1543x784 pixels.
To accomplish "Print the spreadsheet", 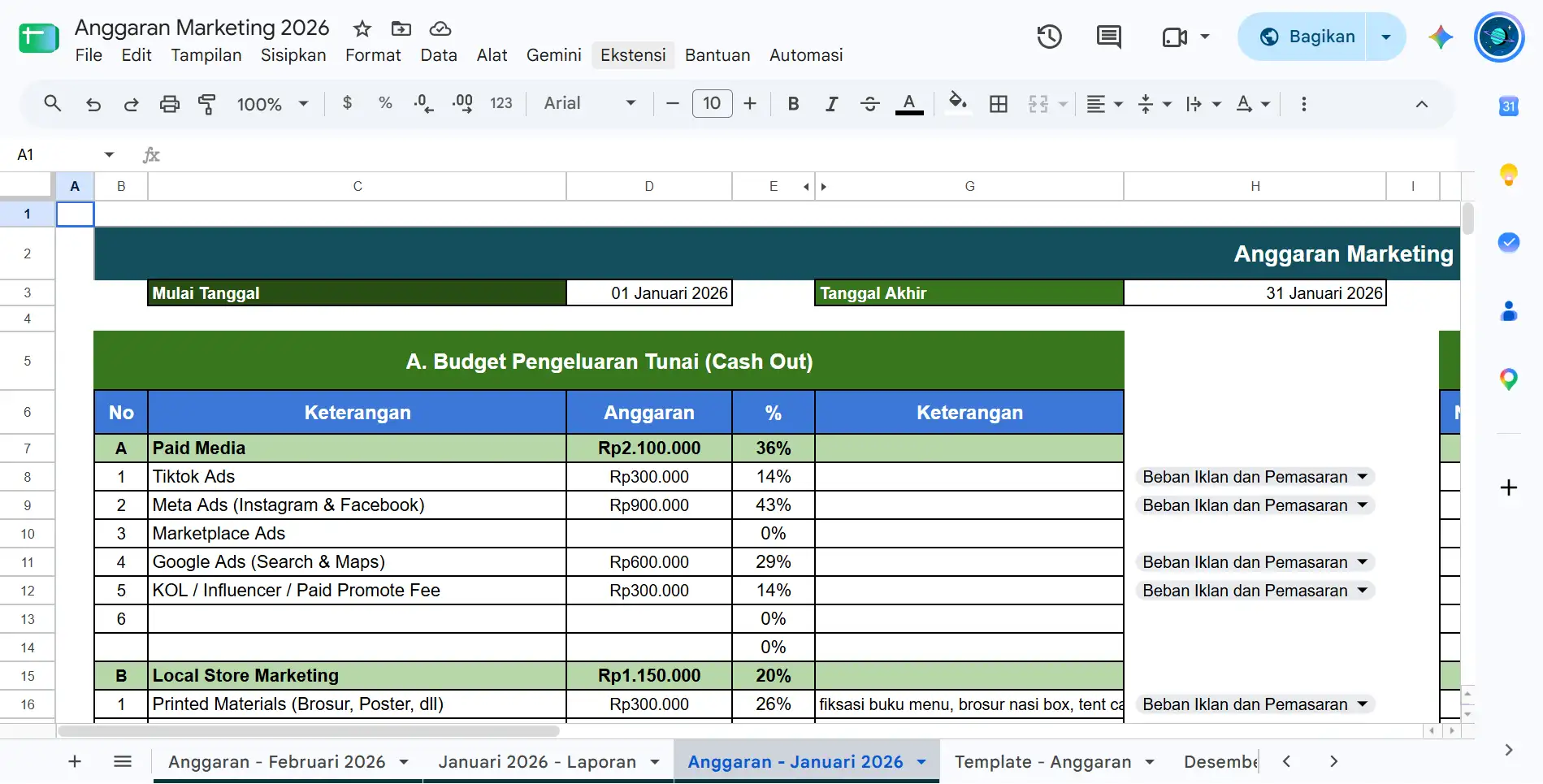I will (170, 104).
